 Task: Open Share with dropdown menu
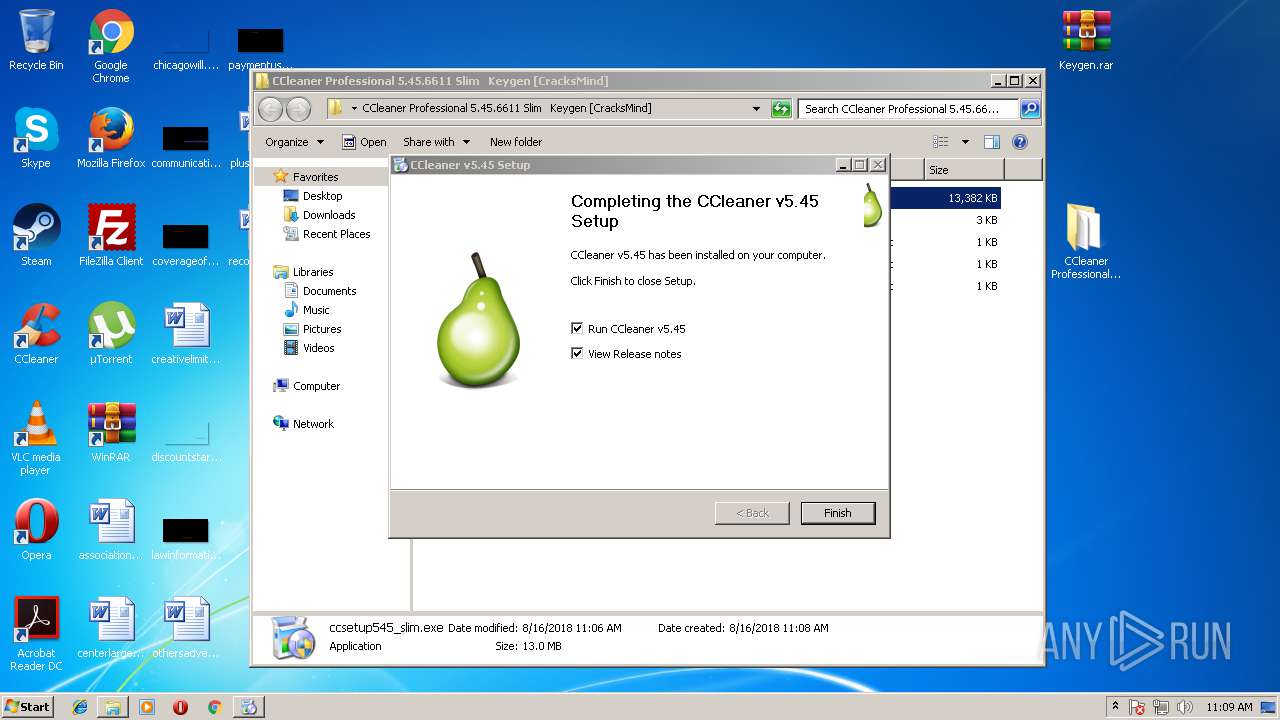click(x=436, y=142)
